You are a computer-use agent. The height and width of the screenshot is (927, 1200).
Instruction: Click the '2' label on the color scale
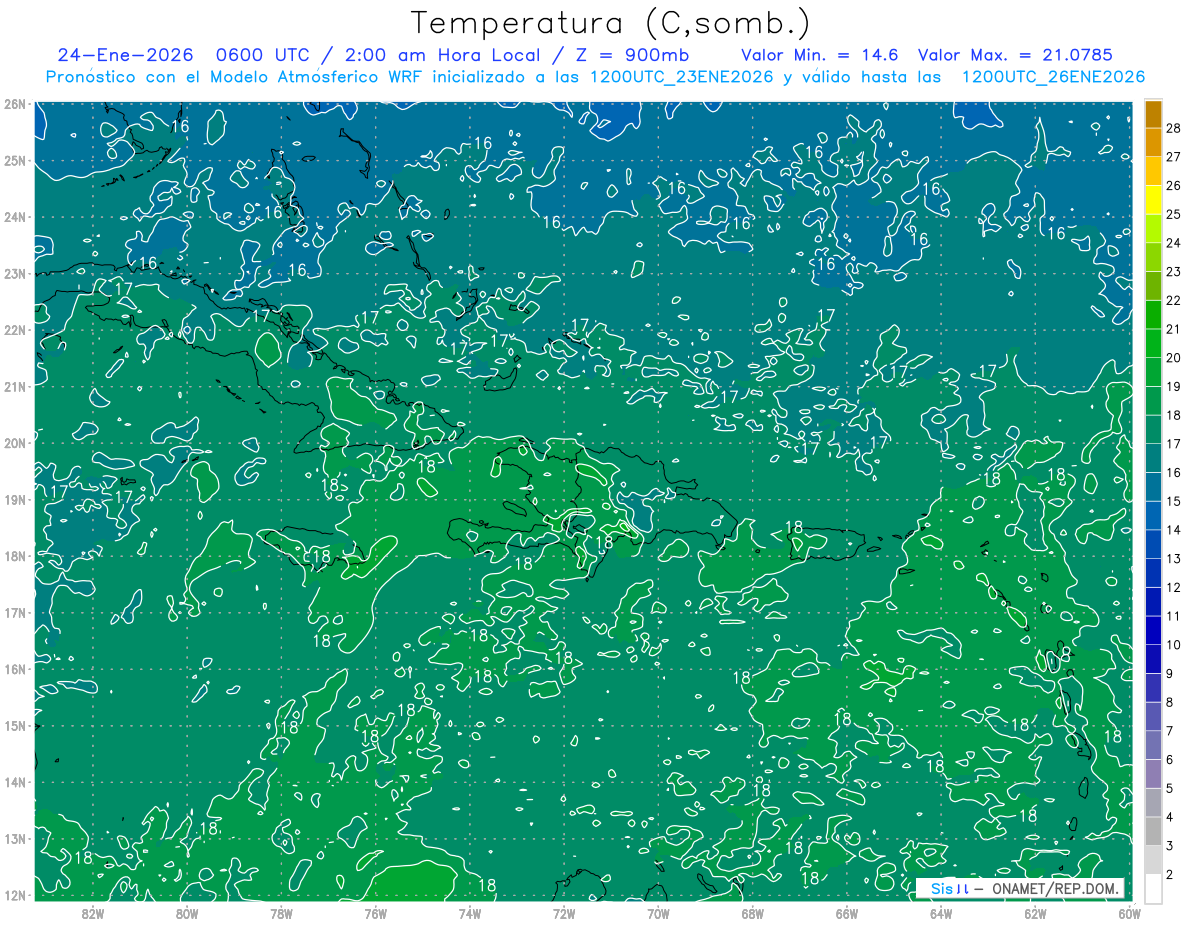click(1169, 875)
